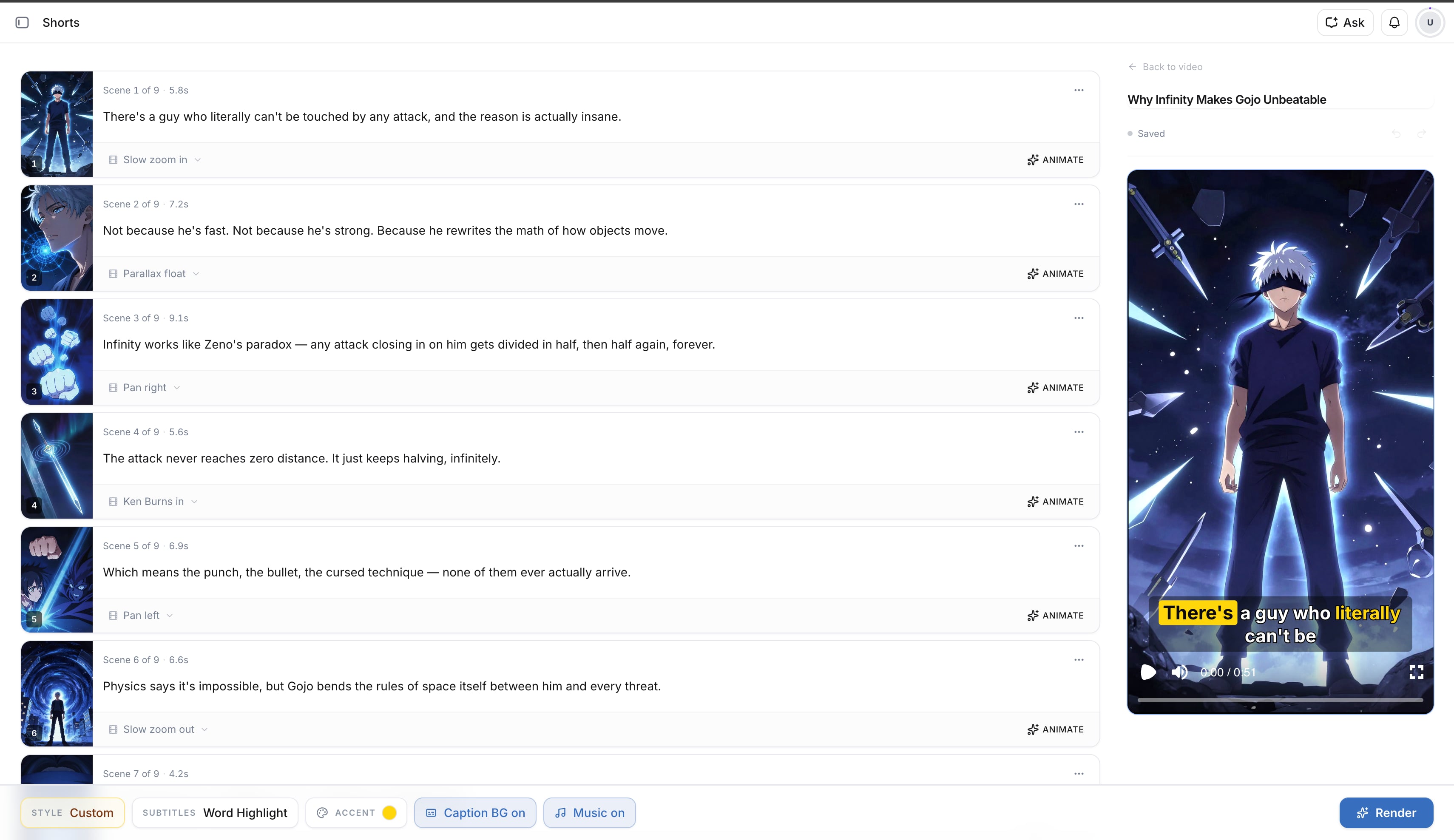Viewport: 1454px width, 840px height.
Task: Edit Scene 3 Zeno's paradox text
Action: [409, 344]
